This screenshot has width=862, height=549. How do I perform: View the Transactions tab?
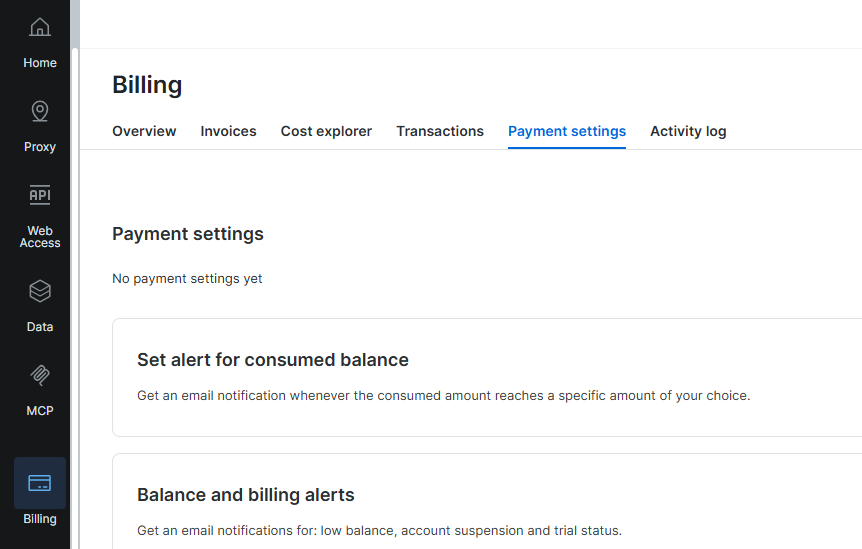tap(440, 131)
